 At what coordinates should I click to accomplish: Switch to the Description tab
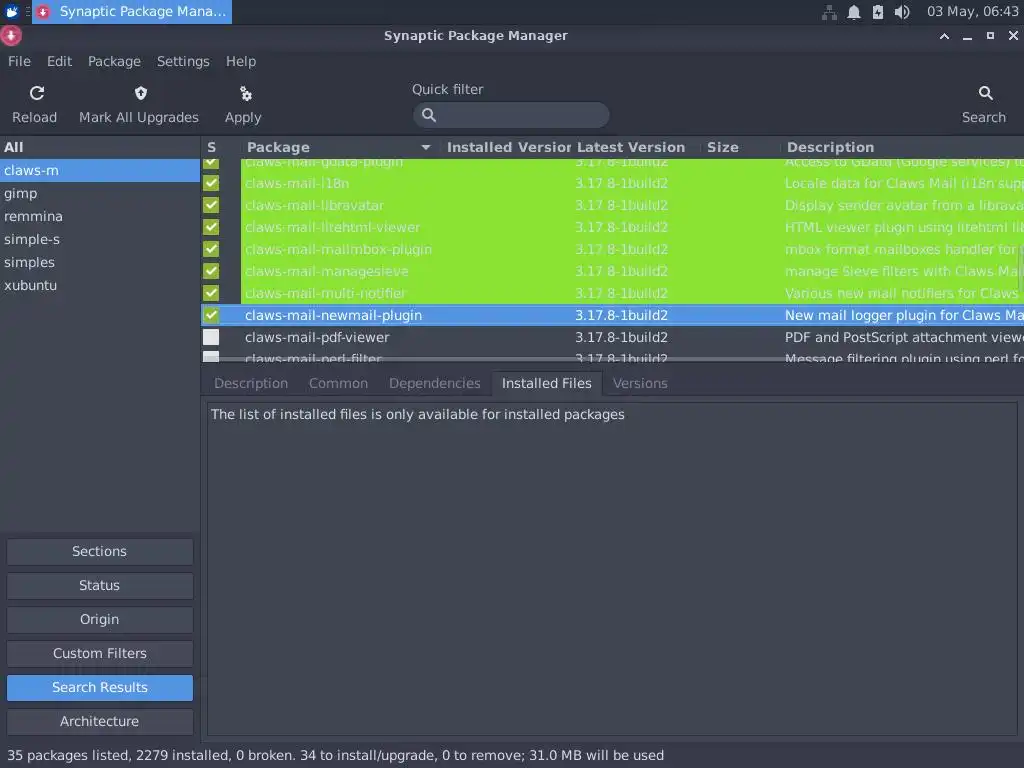click(251, 383)
